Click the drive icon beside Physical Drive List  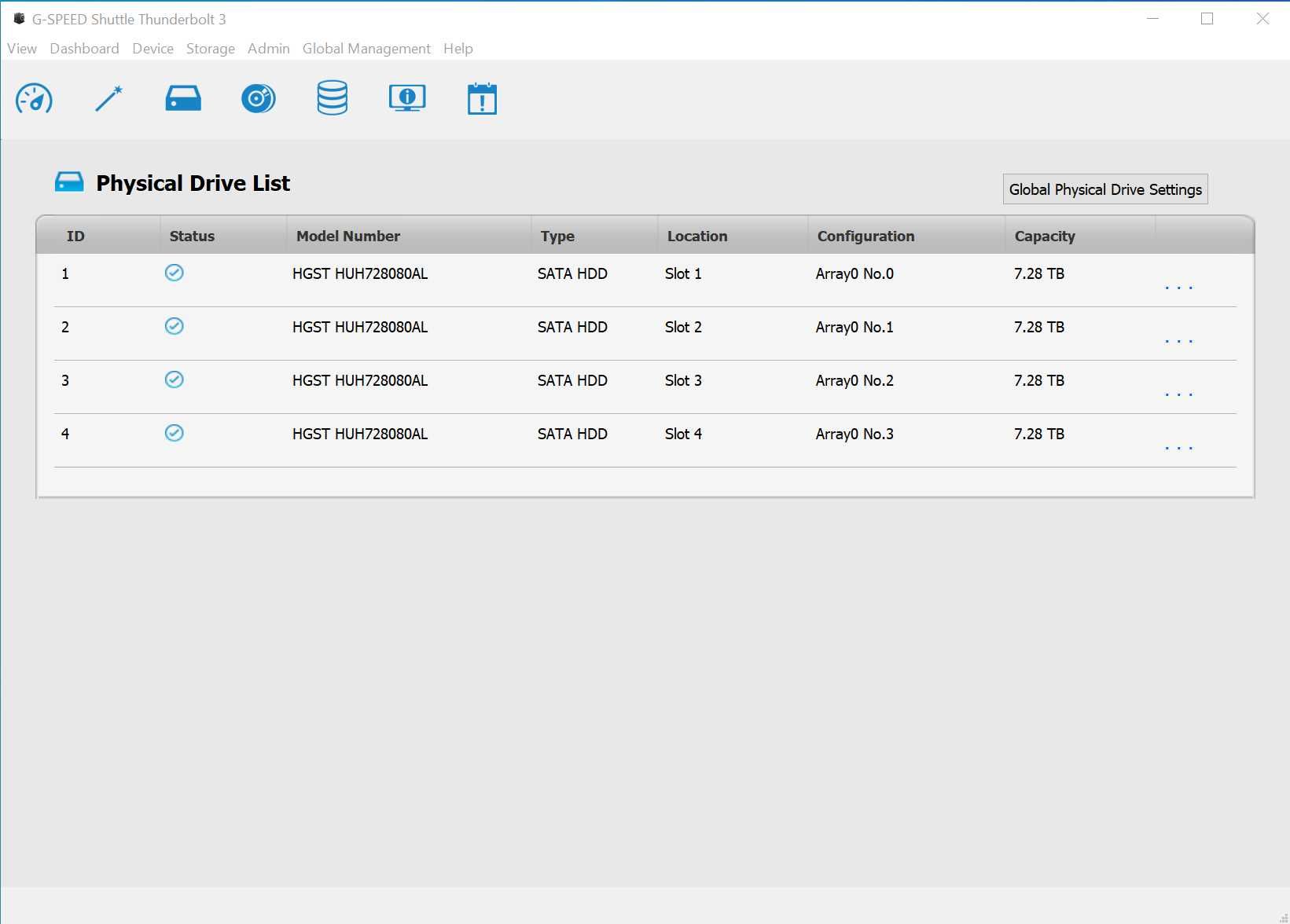[69, 182]
